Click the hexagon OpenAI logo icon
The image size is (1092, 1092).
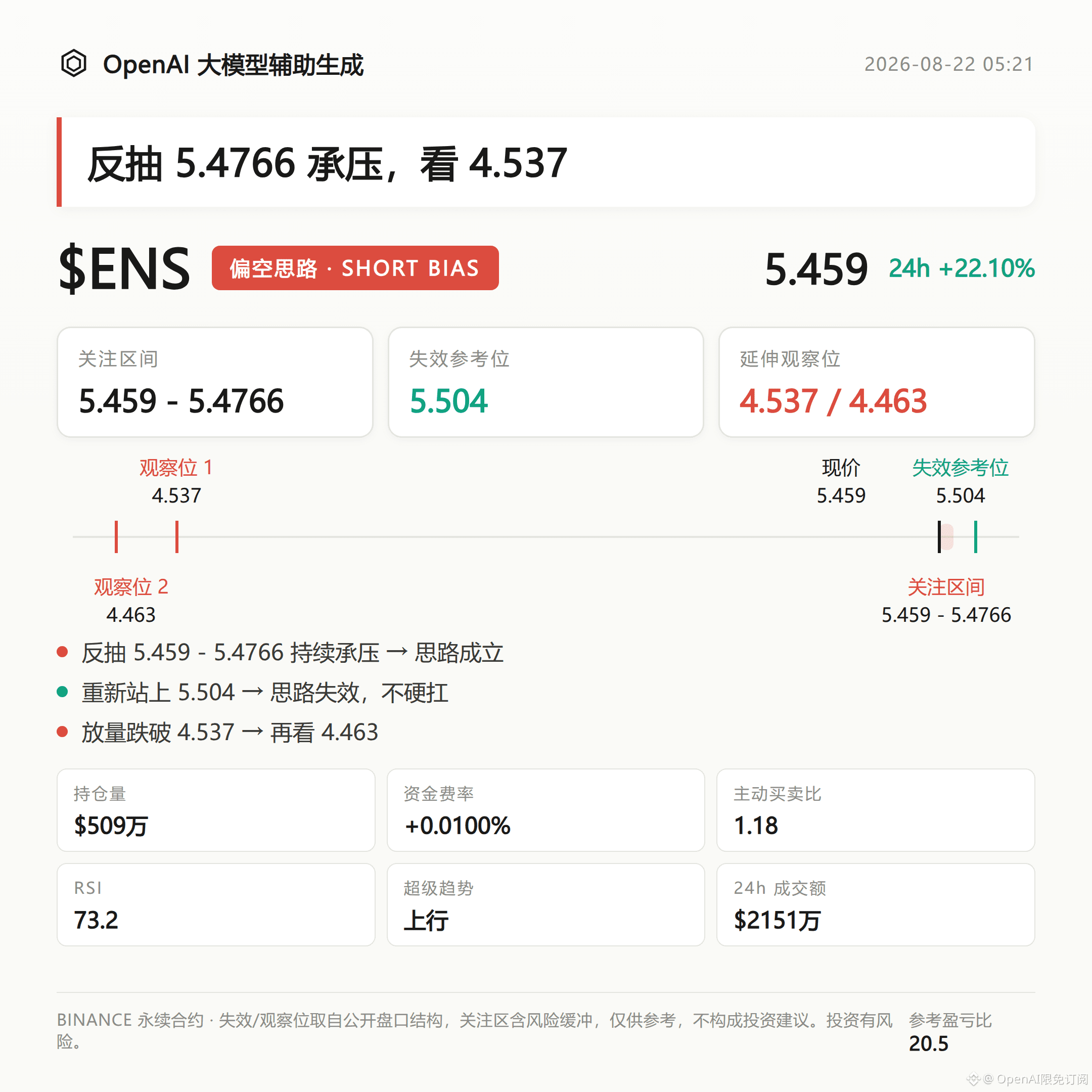[x=73, y=63]
